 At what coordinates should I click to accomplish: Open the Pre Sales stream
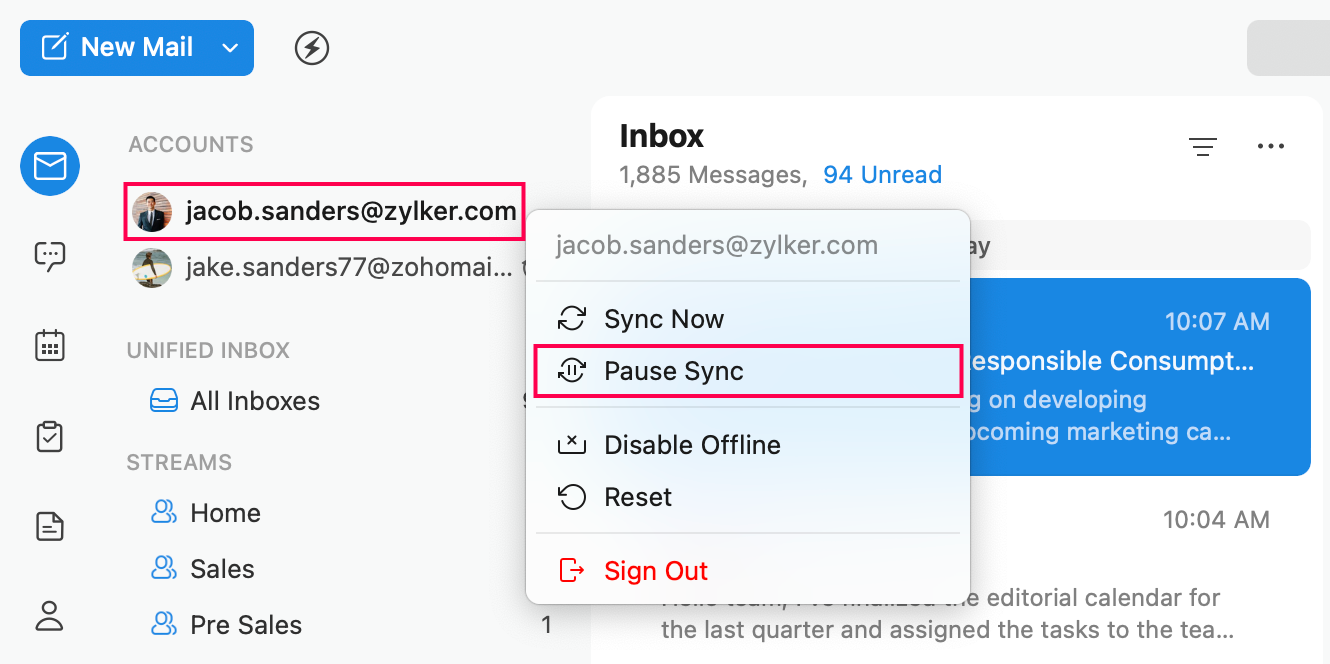coord(246,625)
